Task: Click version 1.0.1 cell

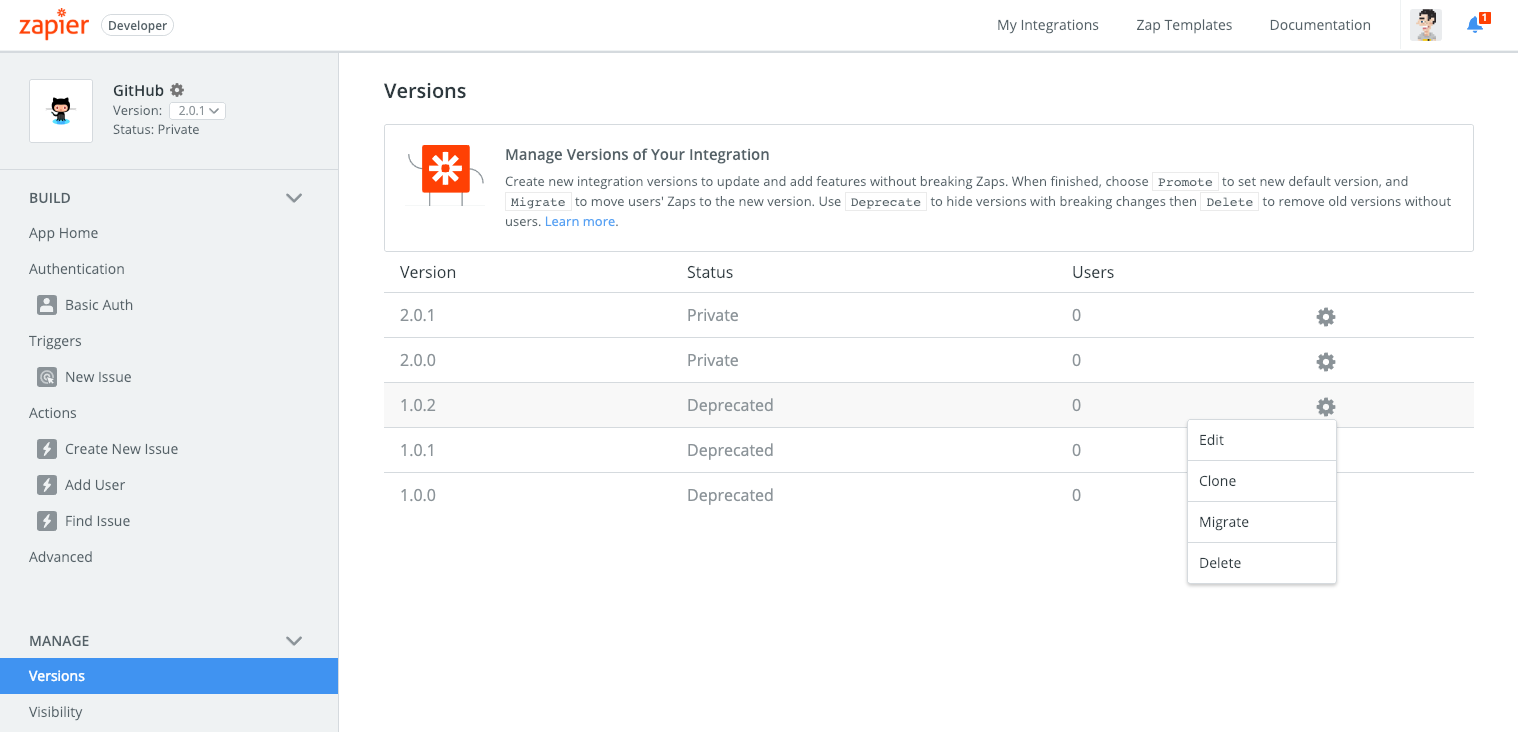Action: [418, 450]
